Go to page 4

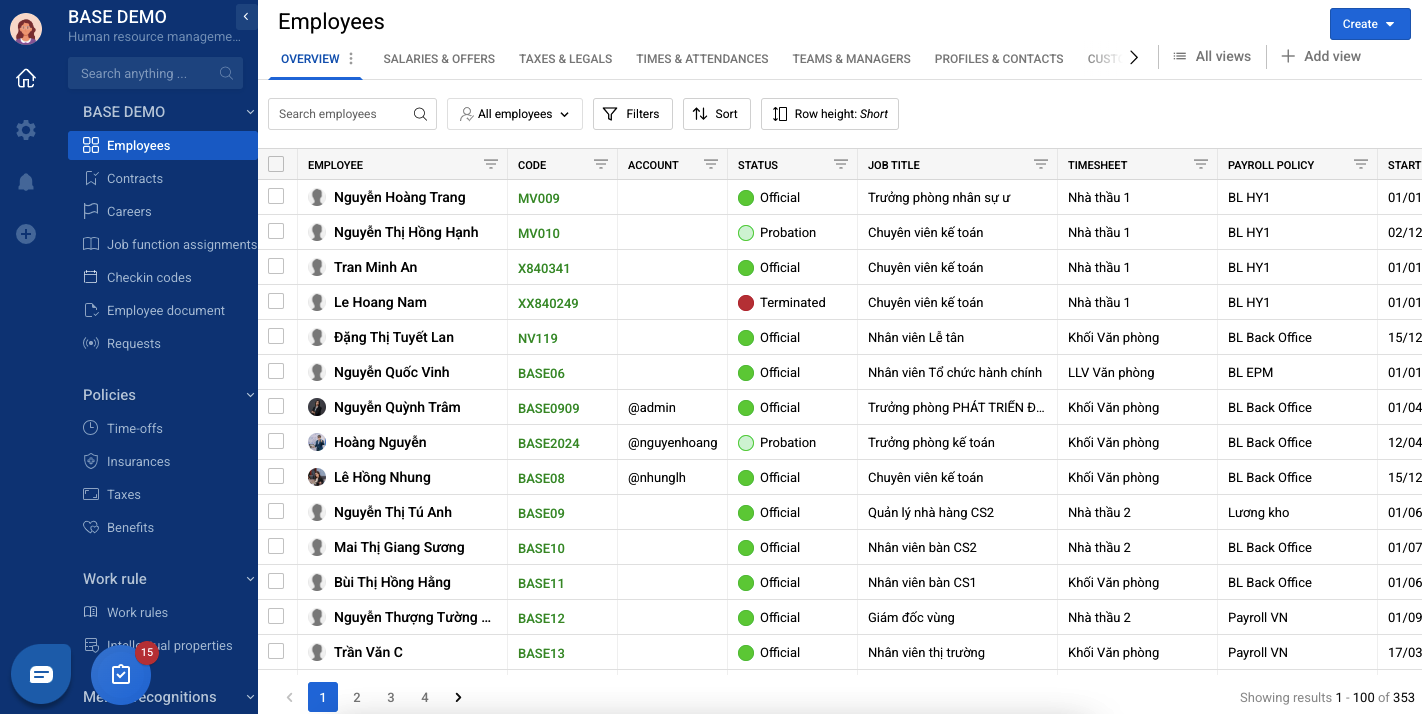click(x=425, y=697)
